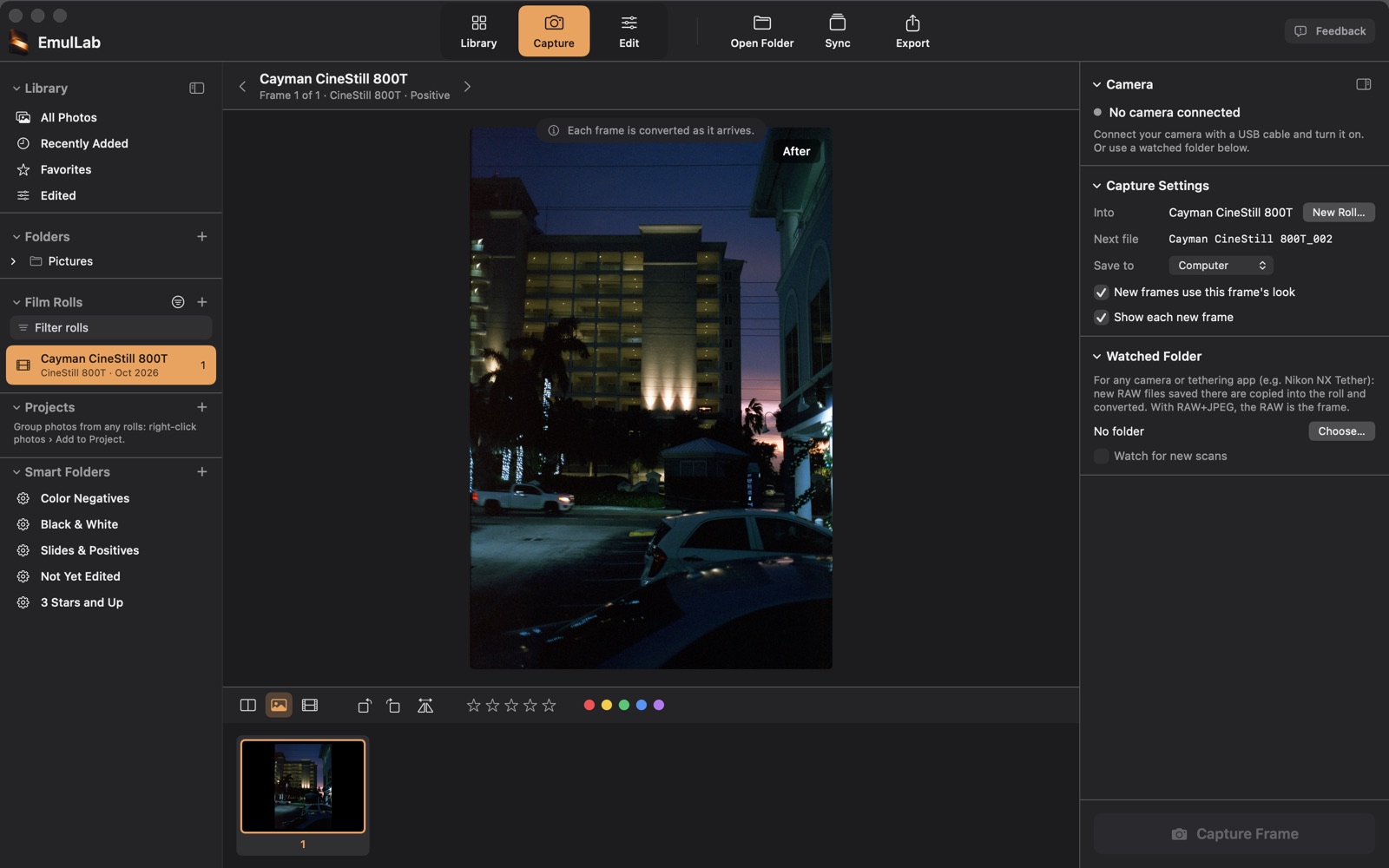
Task: Add a new film roll
Action: point(202,302)
